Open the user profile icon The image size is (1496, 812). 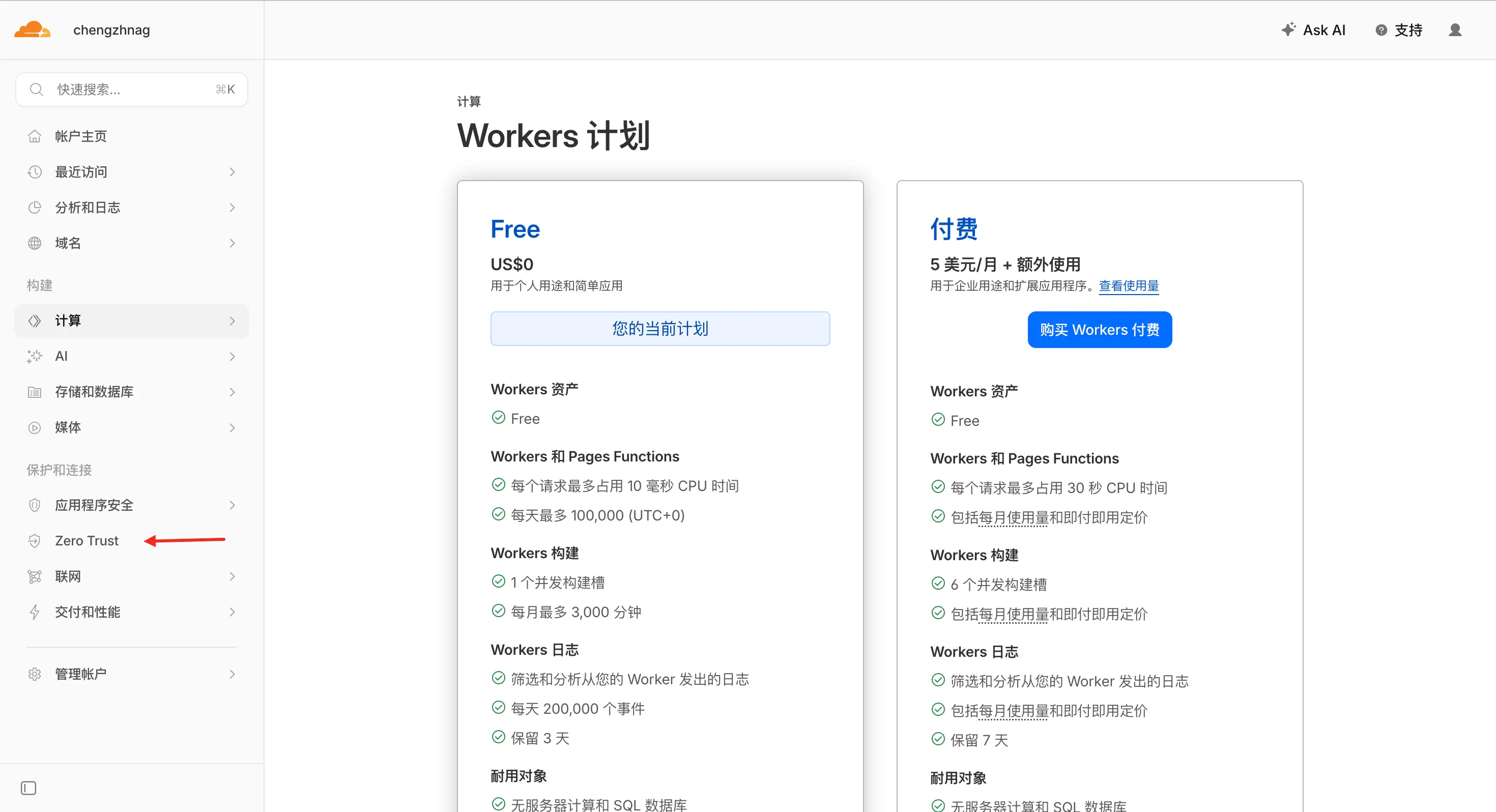1454,30
